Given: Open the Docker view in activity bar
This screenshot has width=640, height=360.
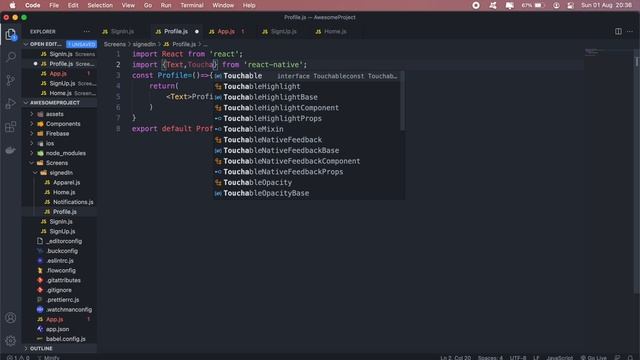Looking at the screenshot, I should 11,150.
